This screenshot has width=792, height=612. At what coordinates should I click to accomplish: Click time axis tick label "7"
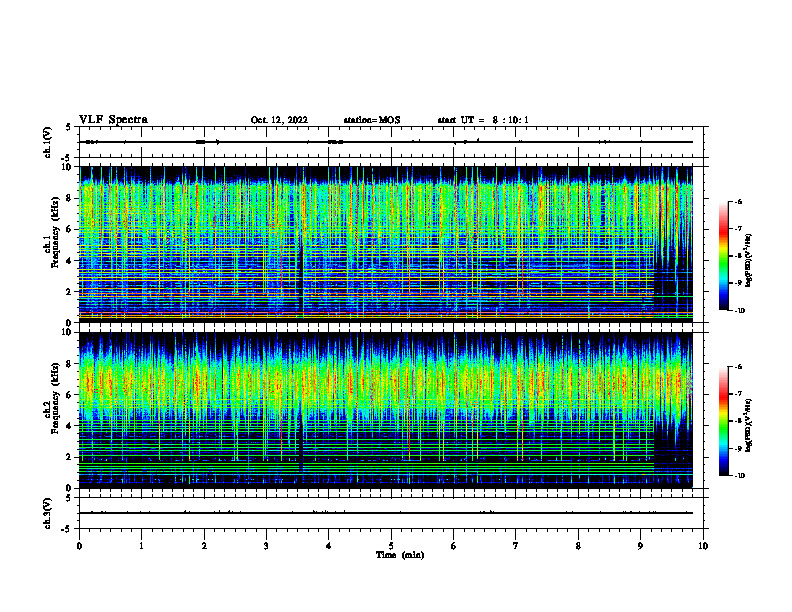516,546
